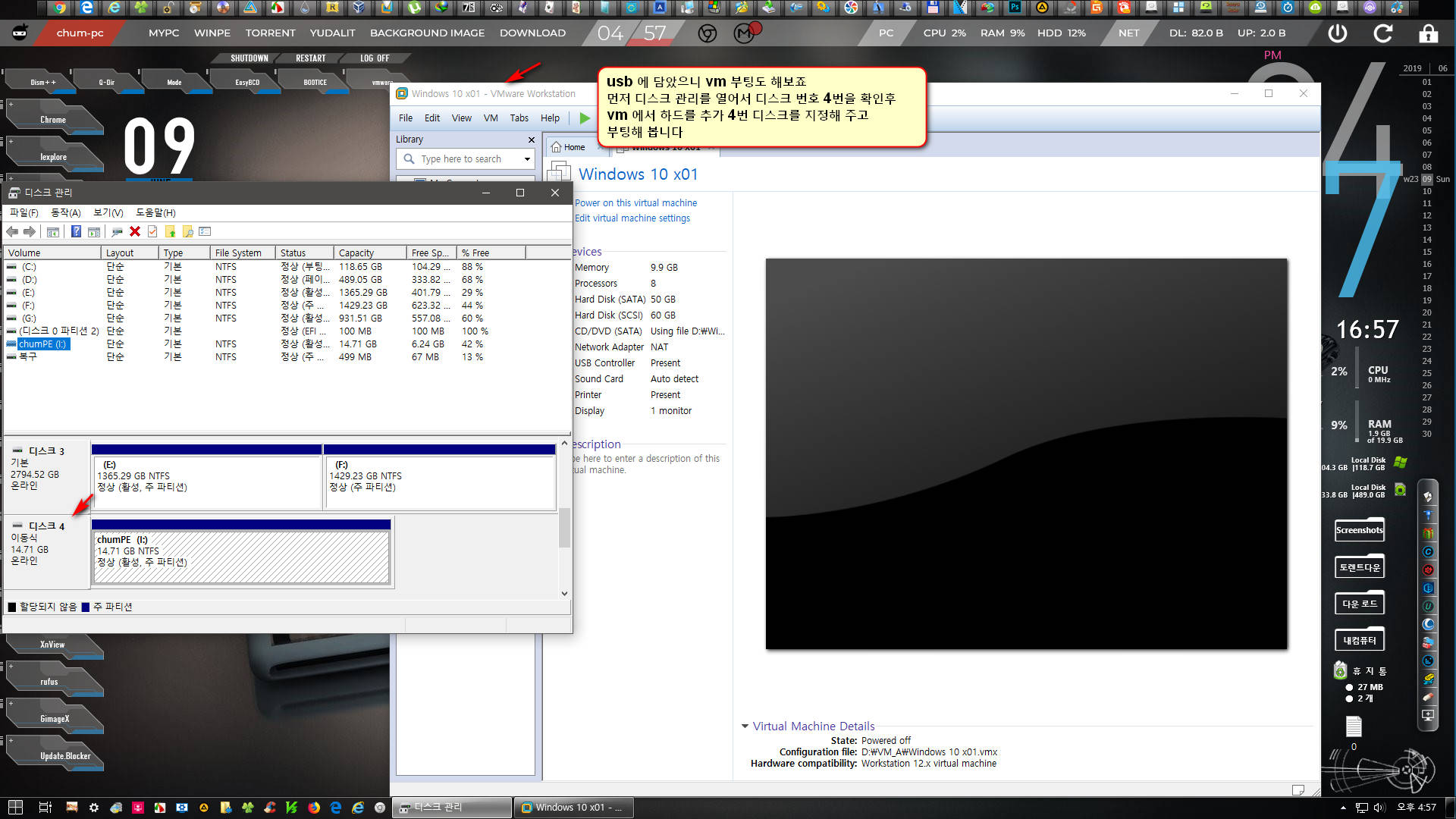This screenshot has width=1456, height=819.
Task: Click the BACKGROUND IMAGE item in the top bar
Action: point(427,33)
